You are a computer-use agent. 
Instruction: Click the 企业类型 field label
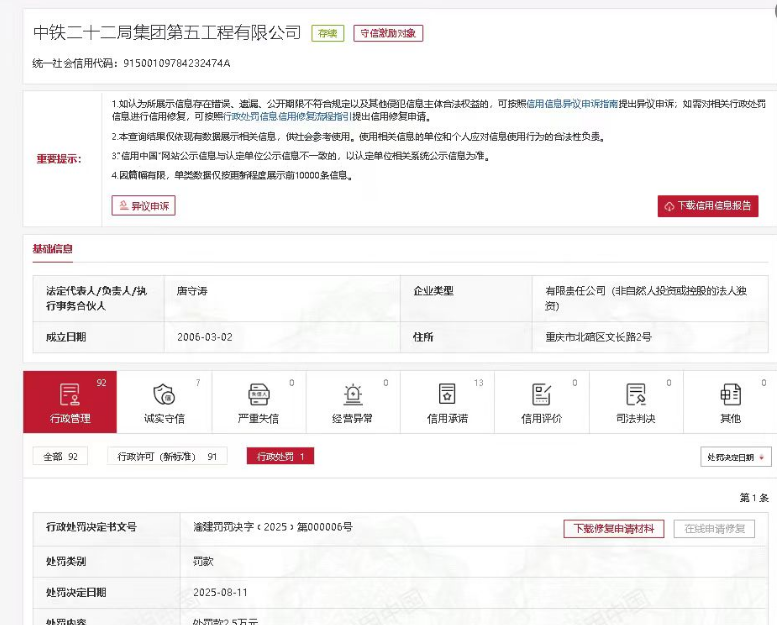pos(434,291)
